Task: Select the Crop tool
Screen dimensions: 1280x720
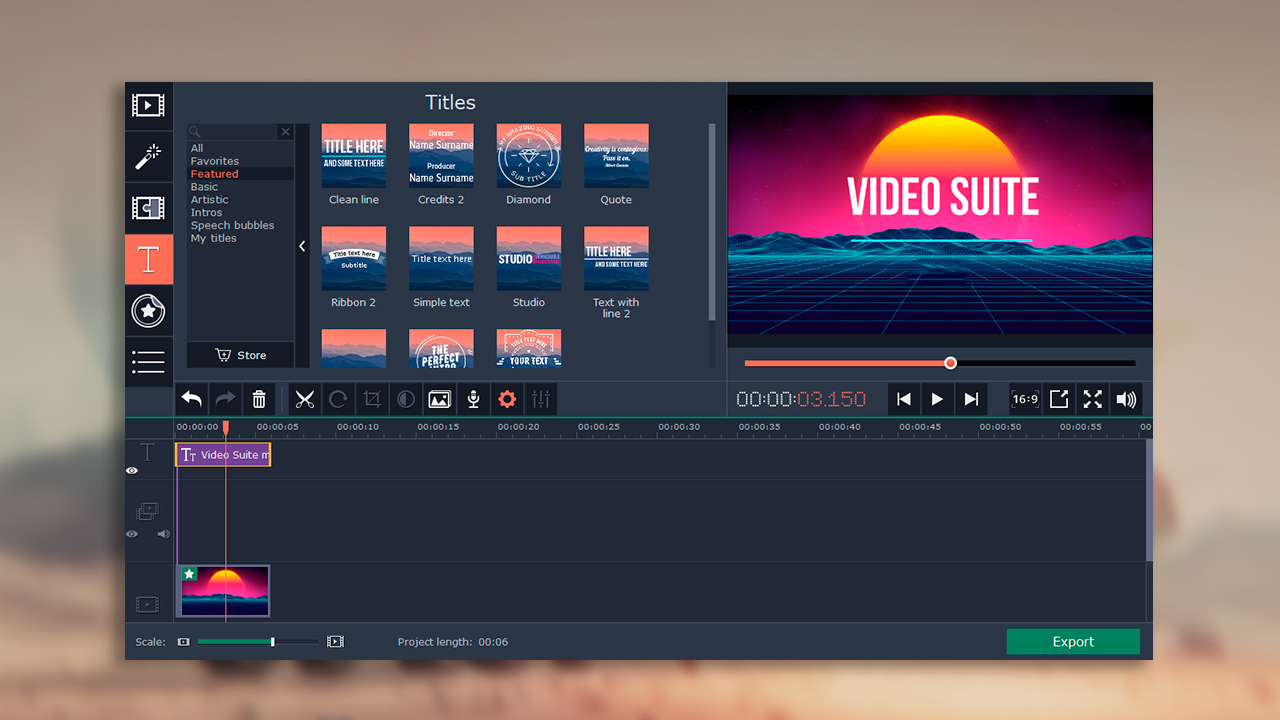Action: click(371, 399)
